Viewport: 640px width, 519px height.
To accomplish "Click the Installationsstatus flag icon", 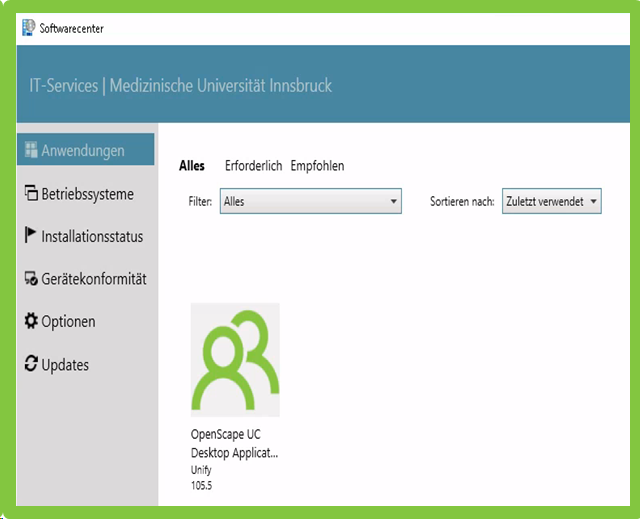I will 30,235.
